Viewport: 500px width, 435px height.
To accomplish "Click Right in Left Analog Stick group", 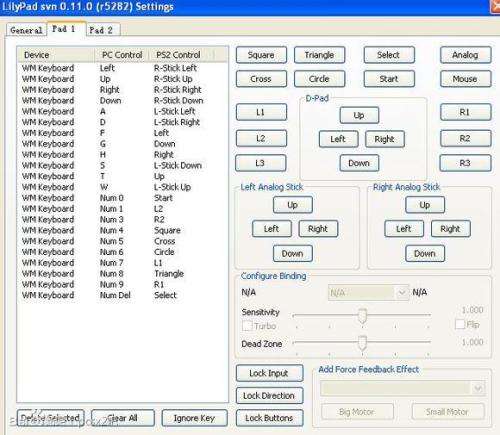I will click(318, 229).
